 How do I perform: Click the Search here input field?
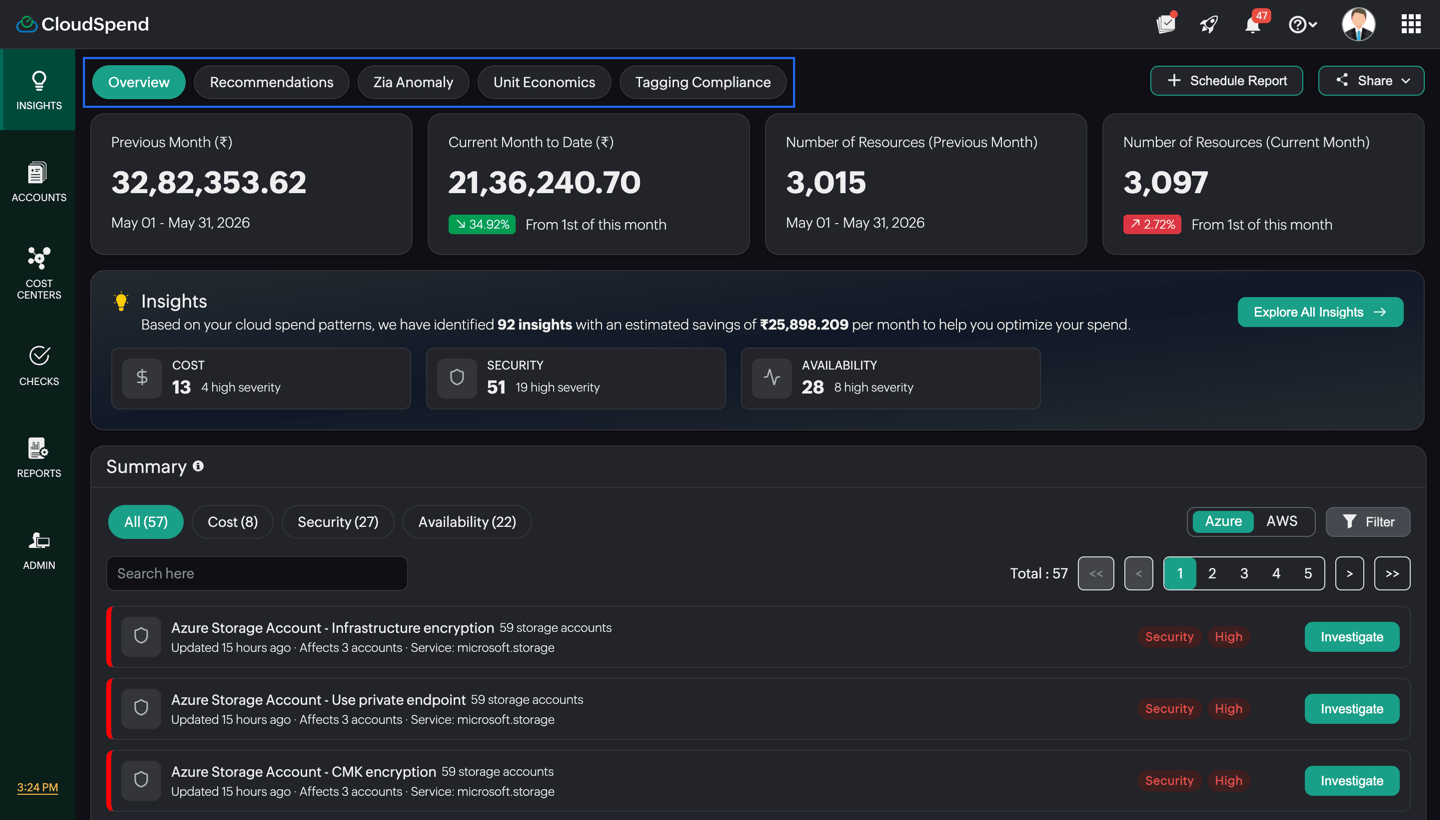point(257,573)
